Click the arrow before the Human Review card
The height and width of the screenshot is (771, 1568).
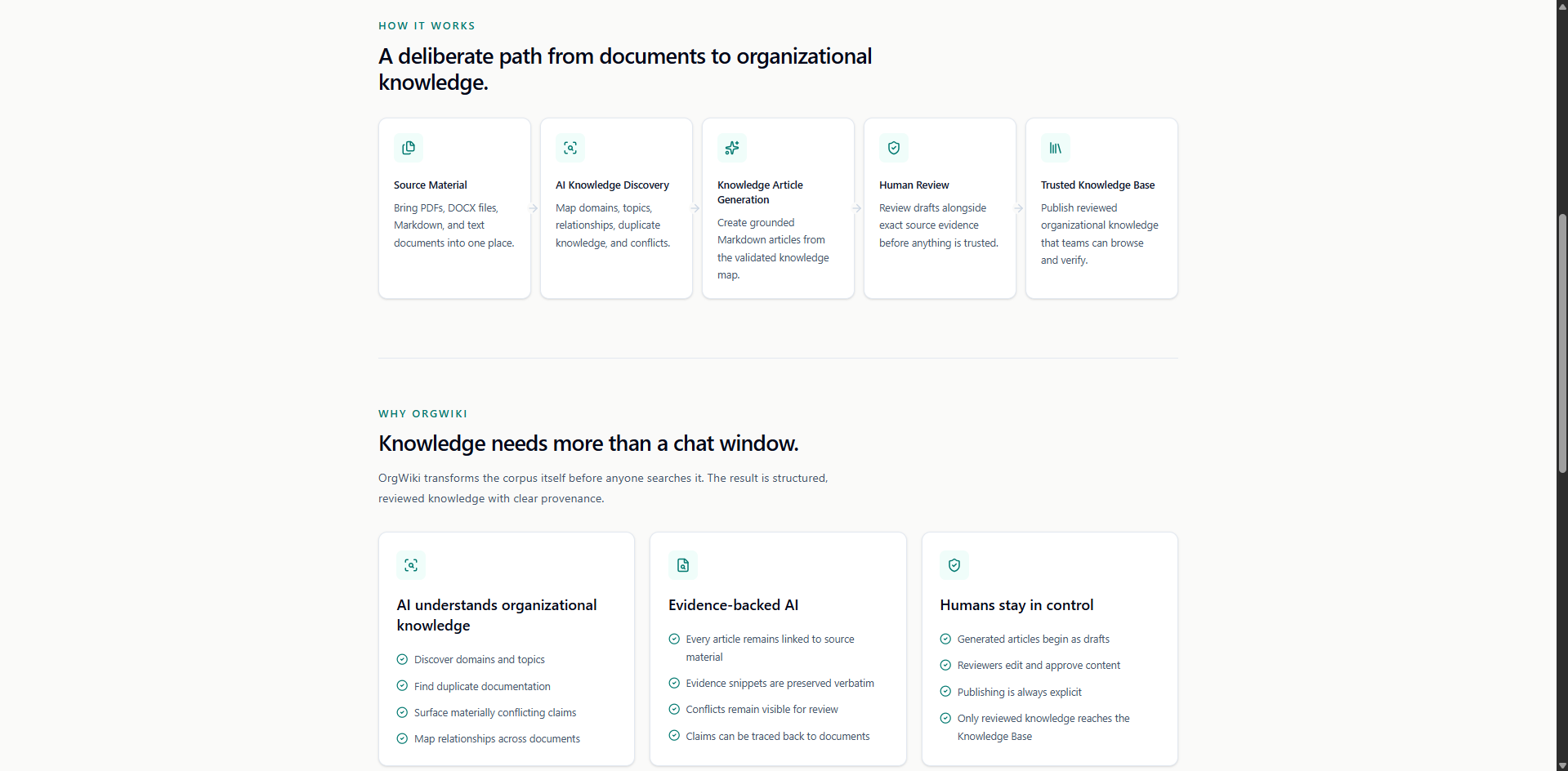point(857,208)
